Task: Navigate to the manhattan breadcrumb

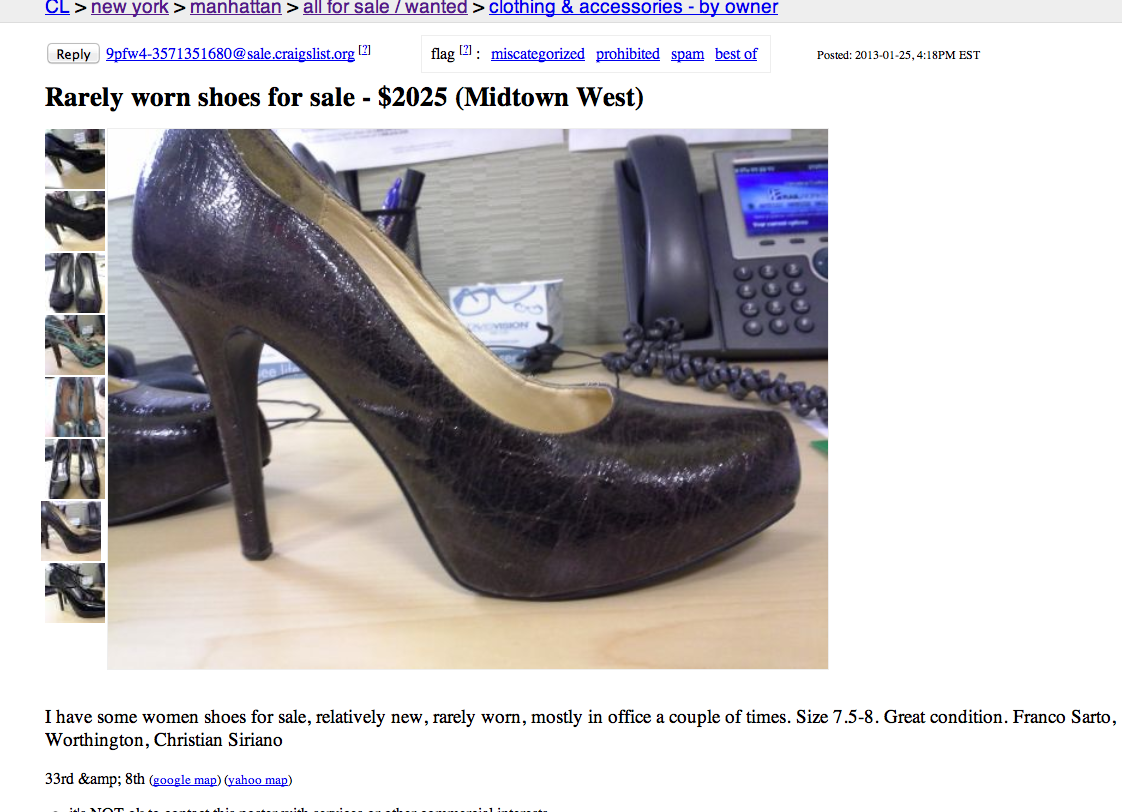Action: [235, 8]
